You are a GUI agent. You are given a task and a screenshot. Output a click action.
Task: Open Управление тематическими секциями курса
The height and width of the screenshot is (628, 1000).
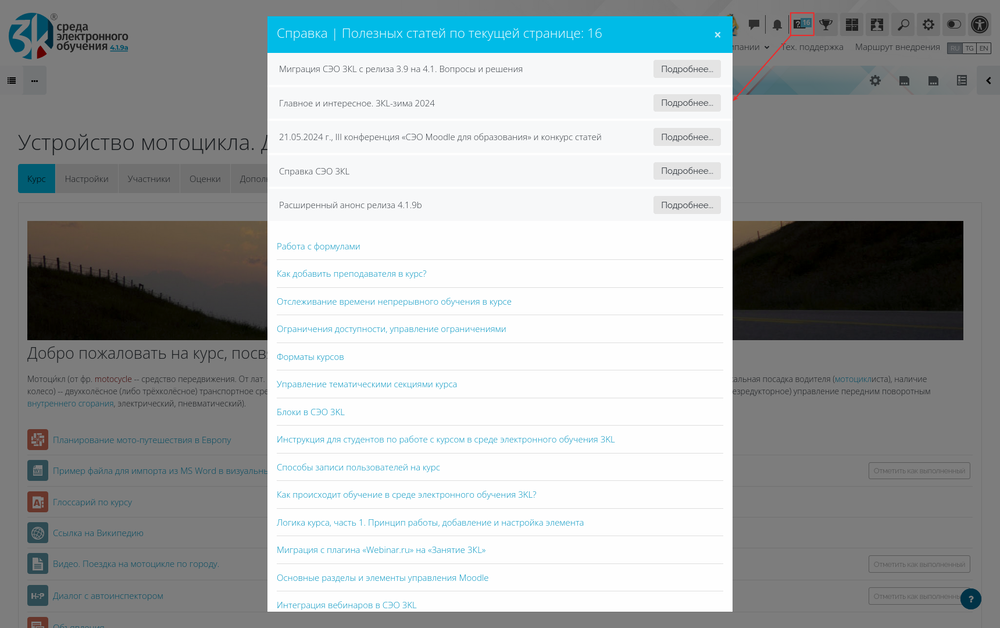coord(367,384)
